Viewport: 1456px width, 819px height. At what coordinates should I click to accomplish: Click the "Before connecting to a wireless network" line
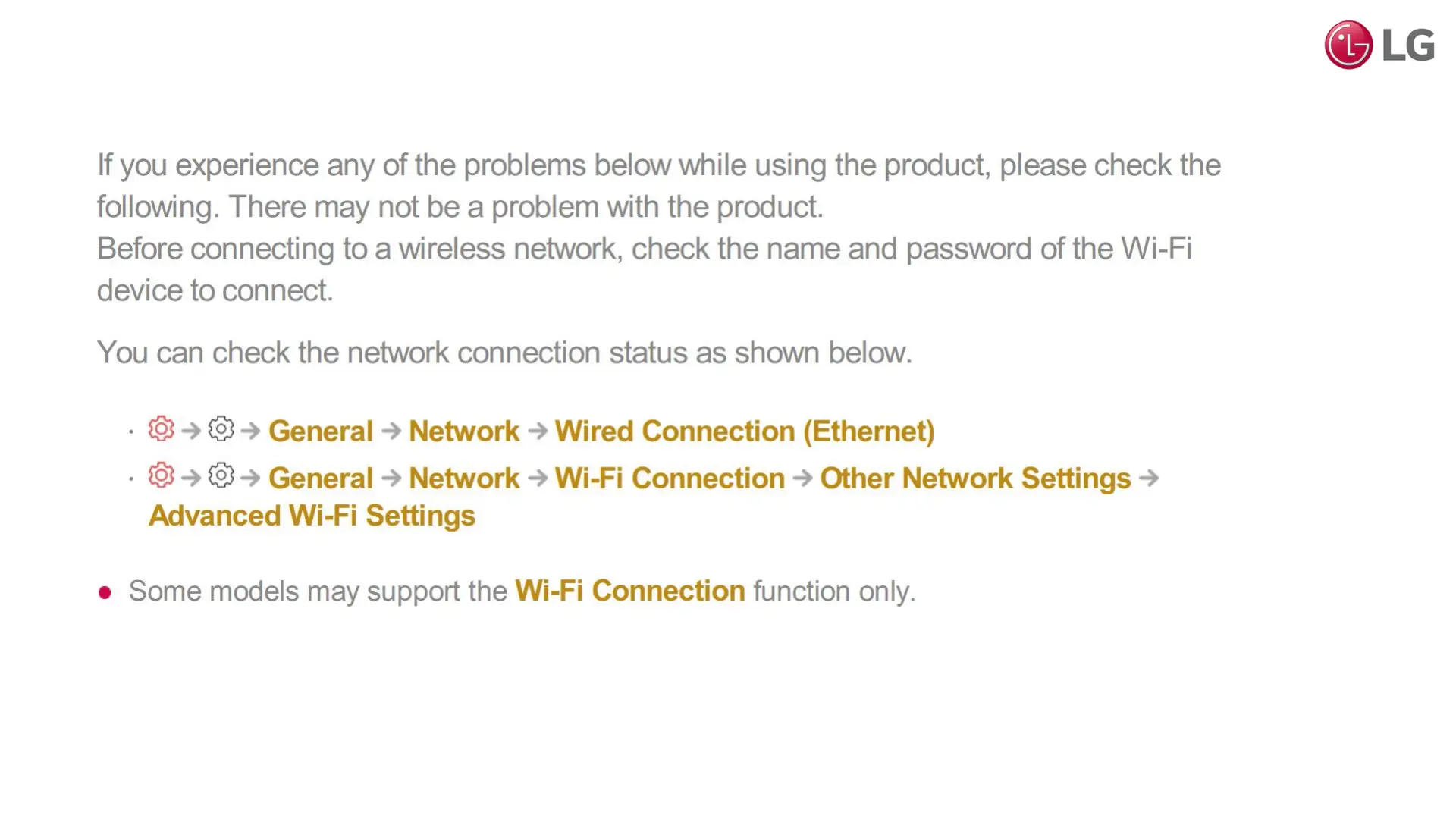pos(645,249)
